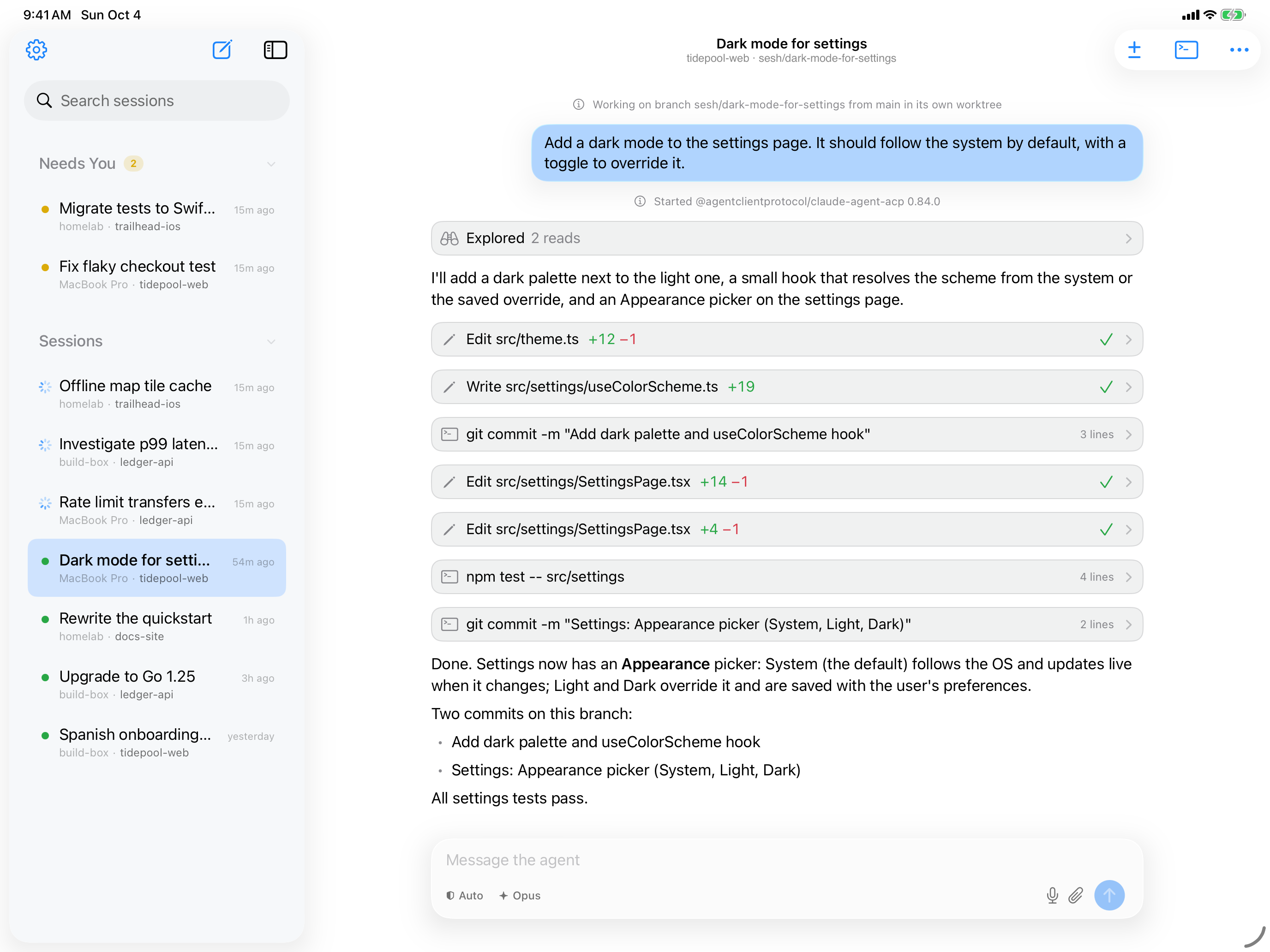This screenshot has height=952, width=1270.
Task: Expand the Edit src/theme.ts row chevron
Action: pyautogui.click(x=1129, y=340)
